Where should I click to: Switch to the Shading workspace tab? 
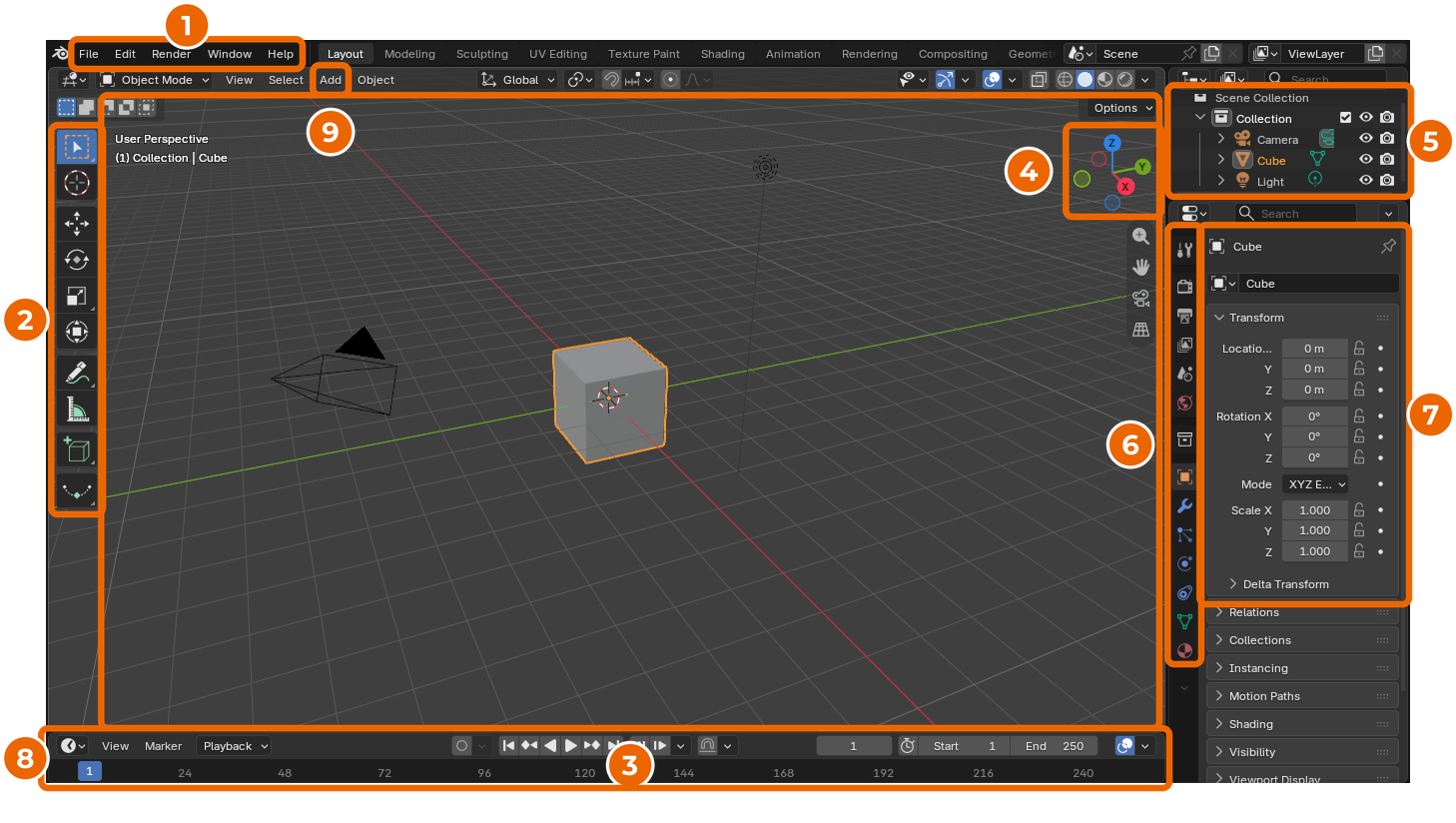[x=723, y=54]
